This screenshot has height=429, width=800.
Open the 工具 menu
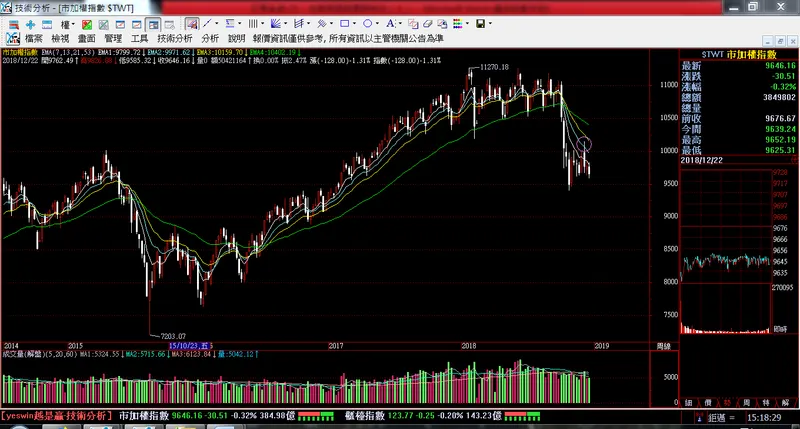tap(139, 39)
